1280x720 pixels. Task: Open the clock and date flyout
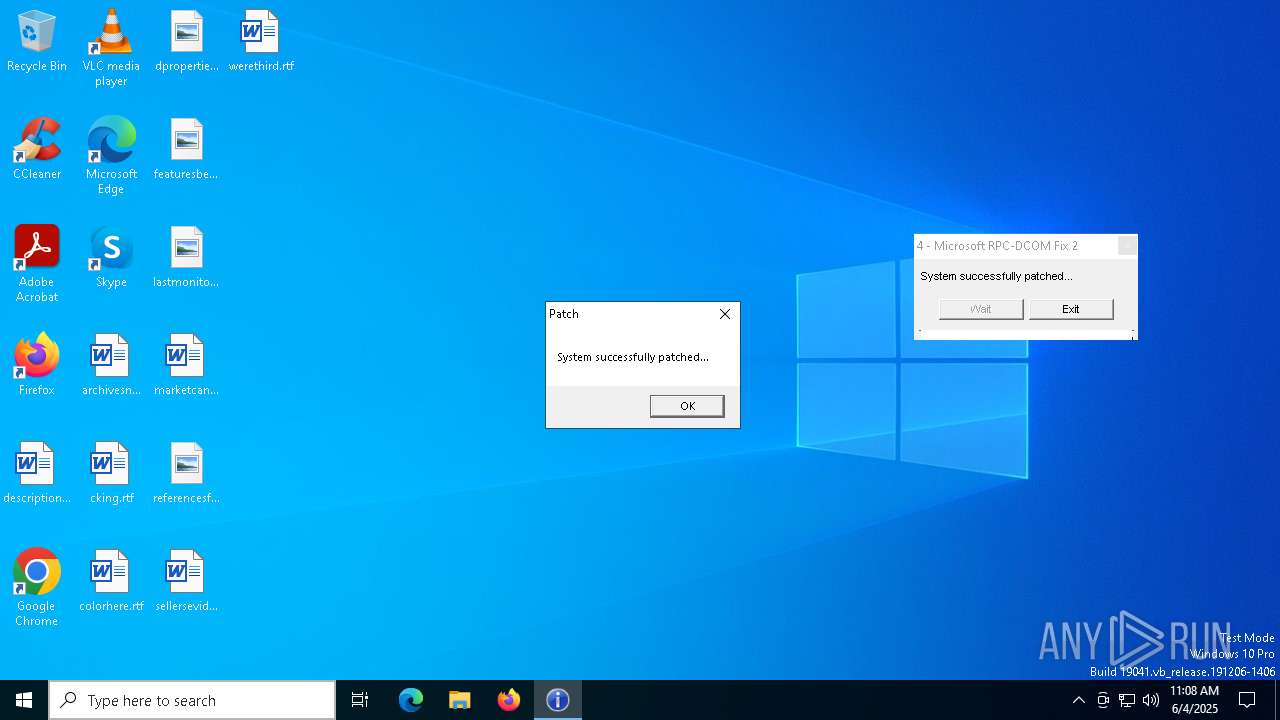pos(1194,700)
